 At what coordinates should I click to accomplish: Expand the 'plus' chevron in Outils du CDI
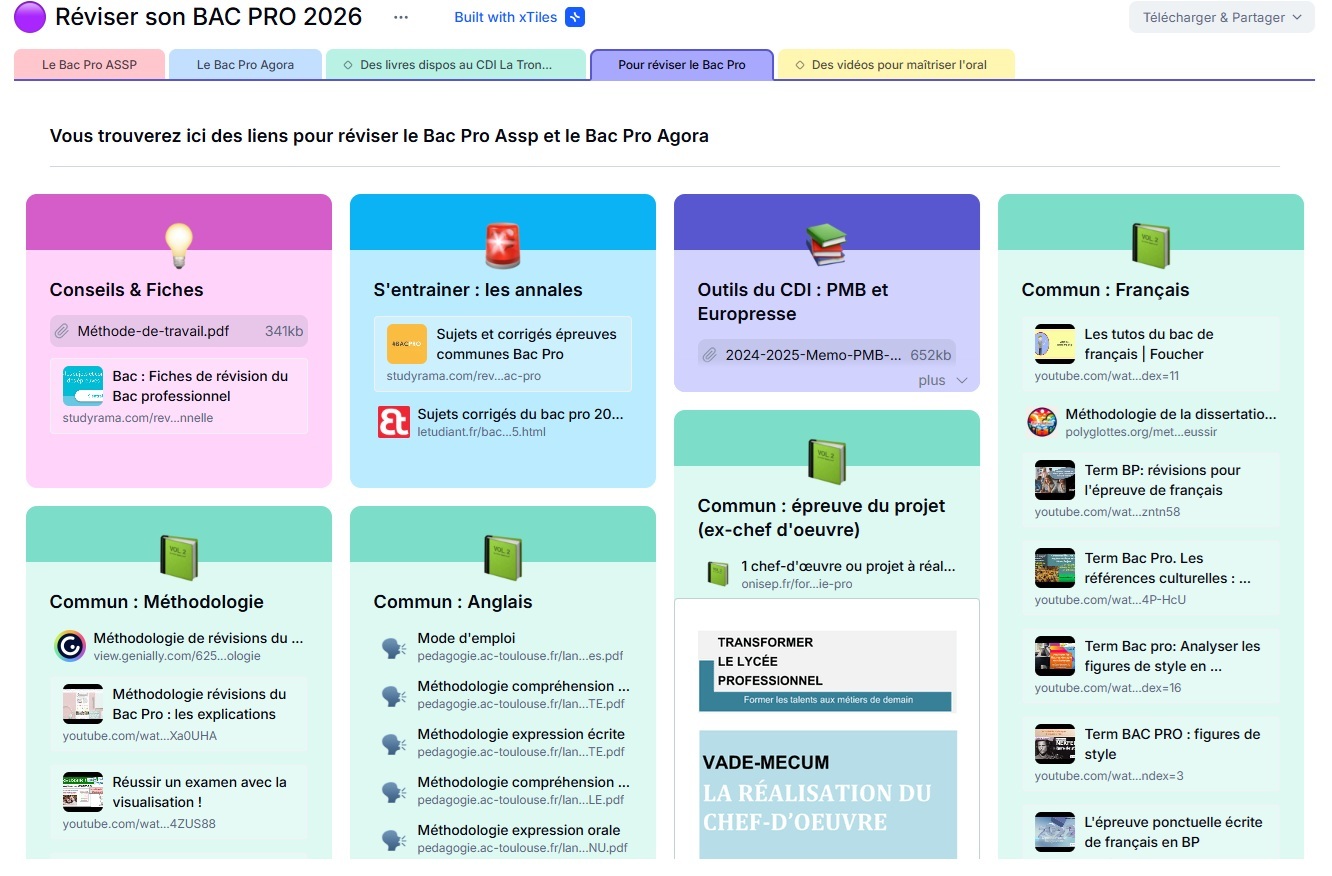[x=961, y=380]
